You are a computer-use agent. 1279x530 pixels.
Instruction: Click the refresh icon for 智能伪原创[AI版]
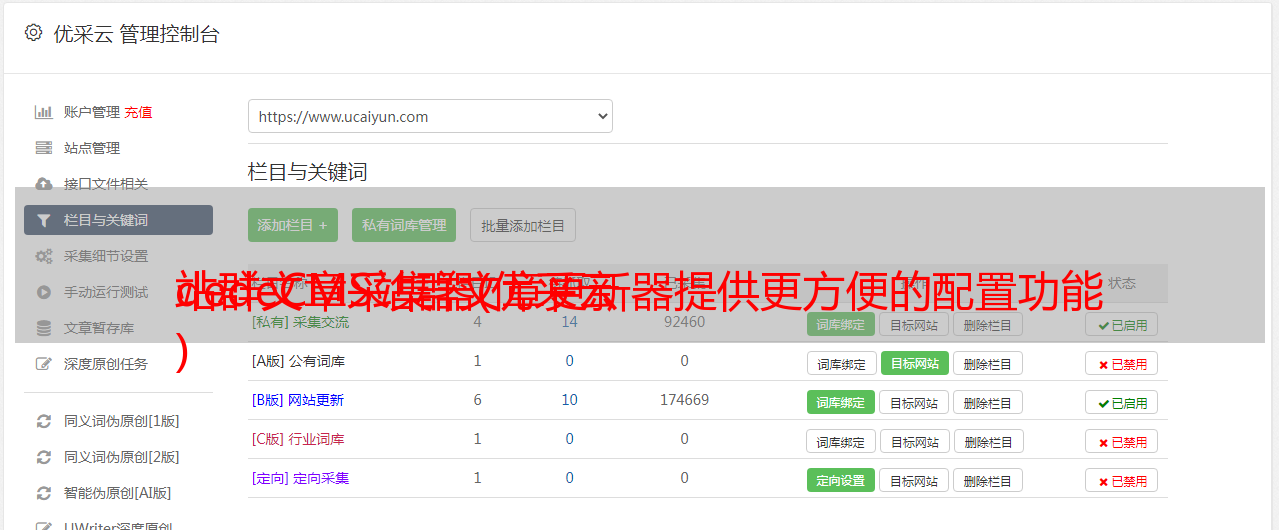coord(43,493)
